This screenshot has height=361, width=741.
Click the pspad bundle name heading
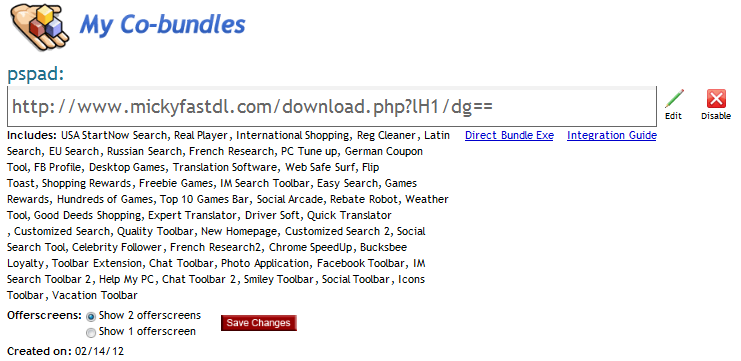35,74
